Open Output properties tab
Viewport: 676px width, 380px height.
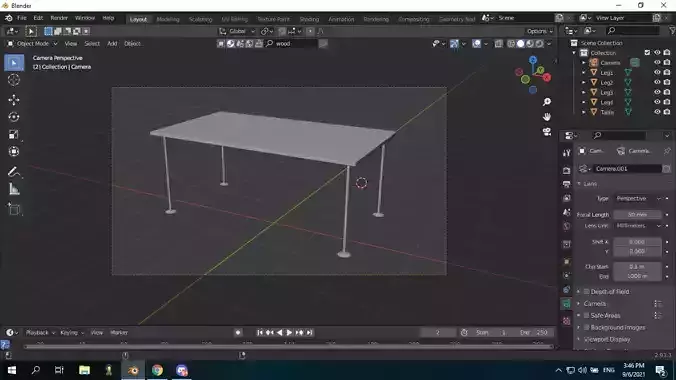tap(566, 185)
